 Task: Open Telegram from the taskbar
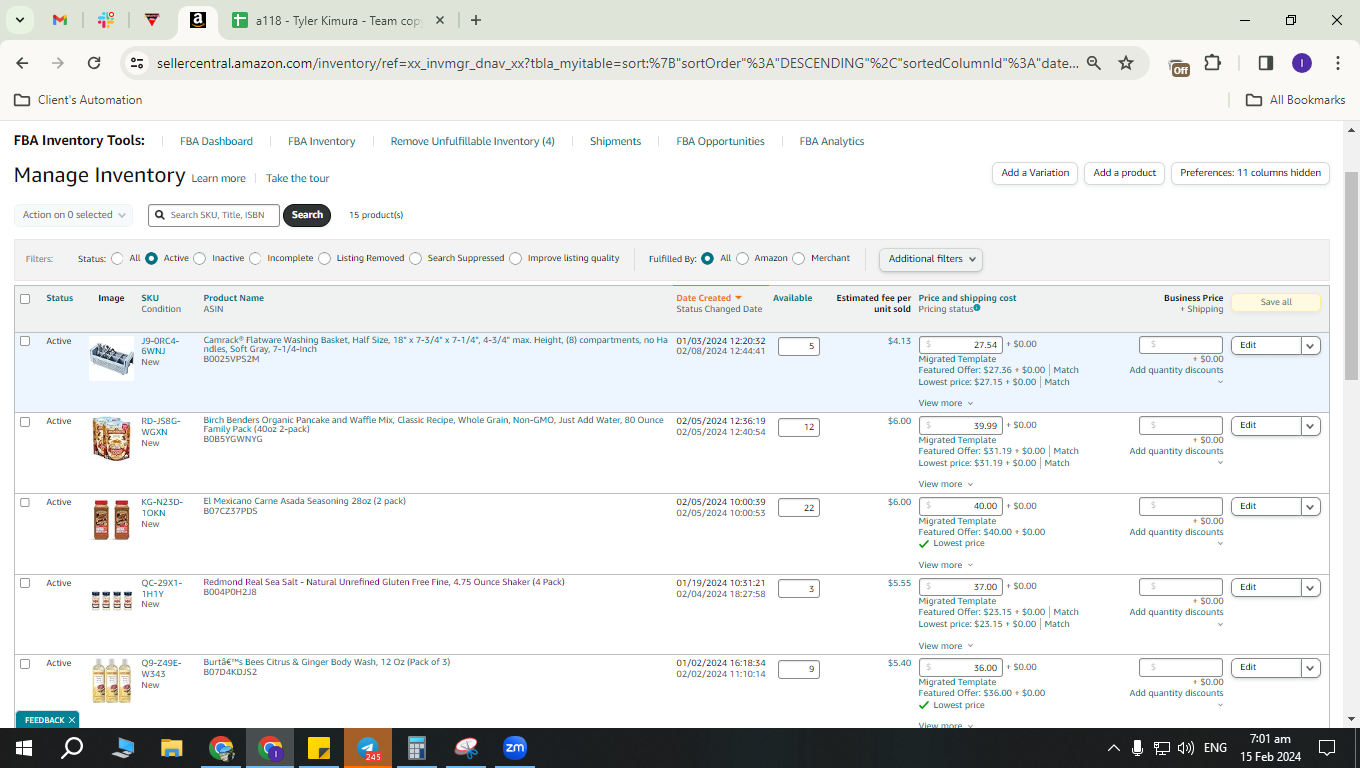coord(369,747)
